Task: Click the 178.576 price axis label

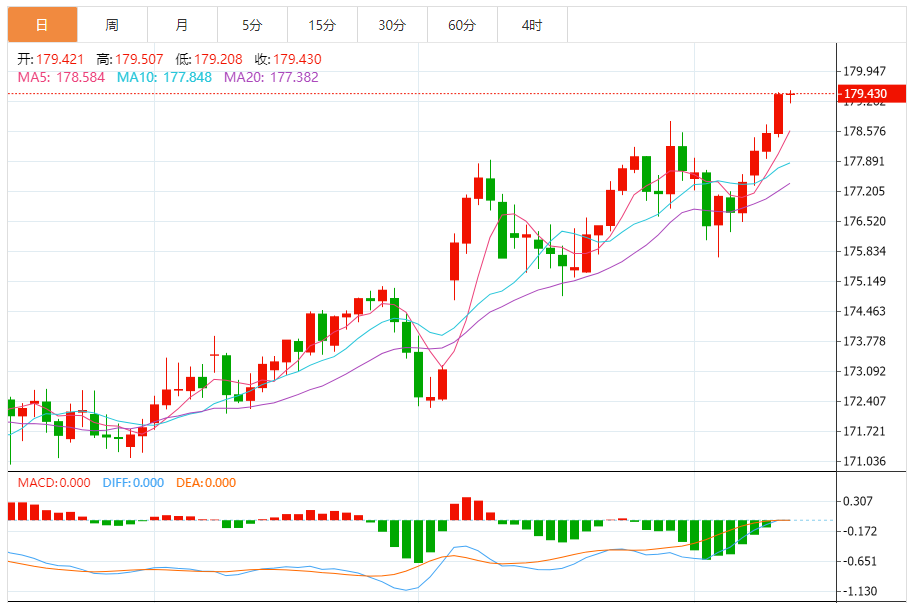Action: pyautogui.click(x=865, y=132)
